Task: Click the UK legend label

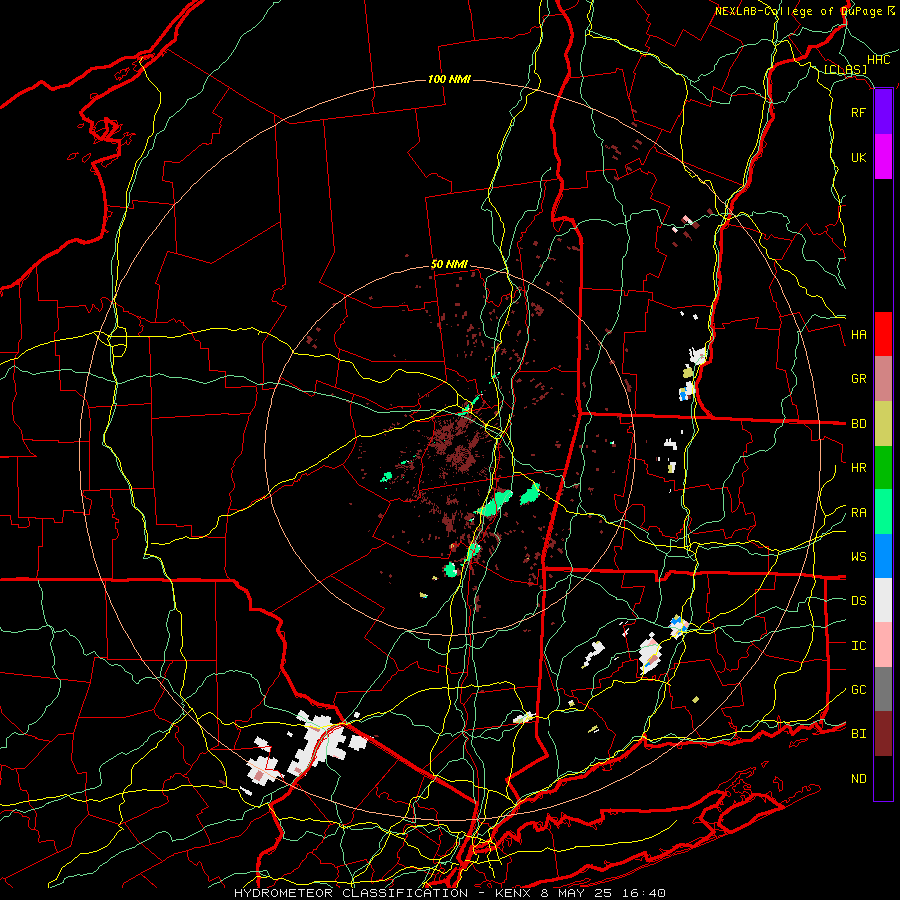Action: tap(858, 157)
